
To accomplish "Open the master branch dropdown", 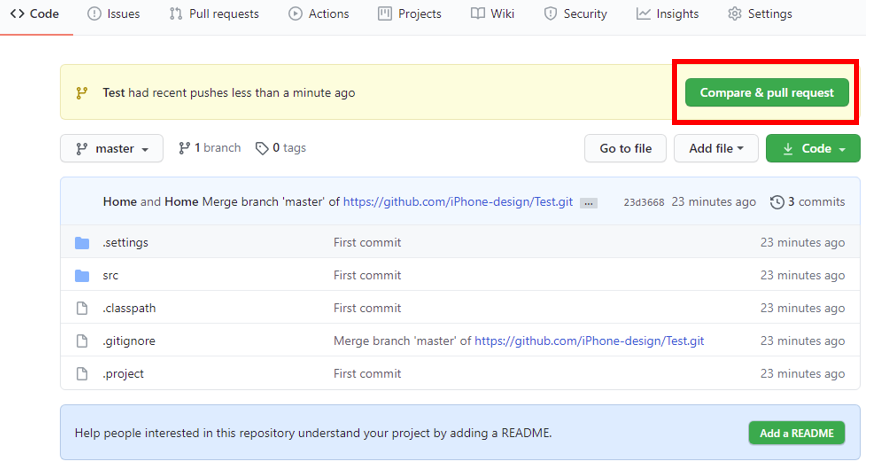I will (112, 149).
